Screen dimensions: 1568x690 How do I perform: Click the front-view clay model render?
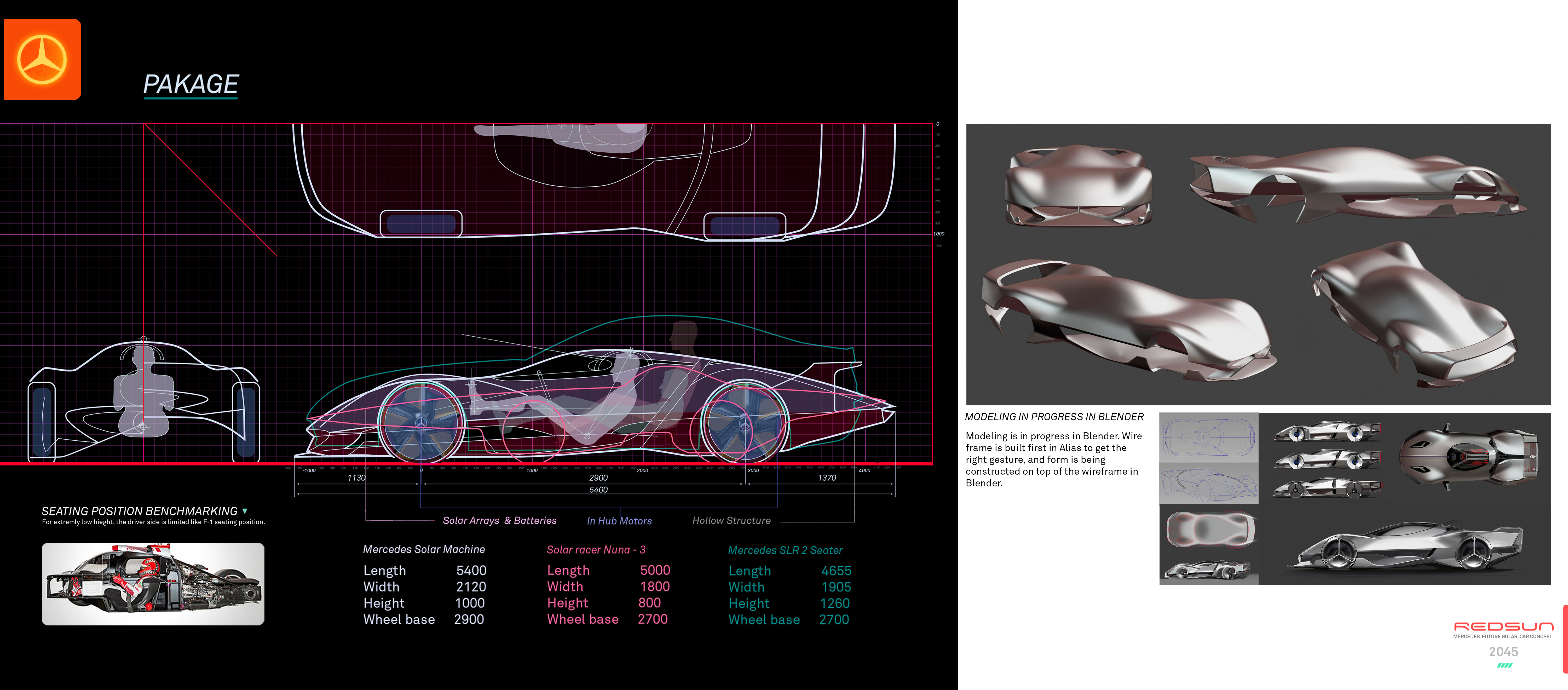1078,186
